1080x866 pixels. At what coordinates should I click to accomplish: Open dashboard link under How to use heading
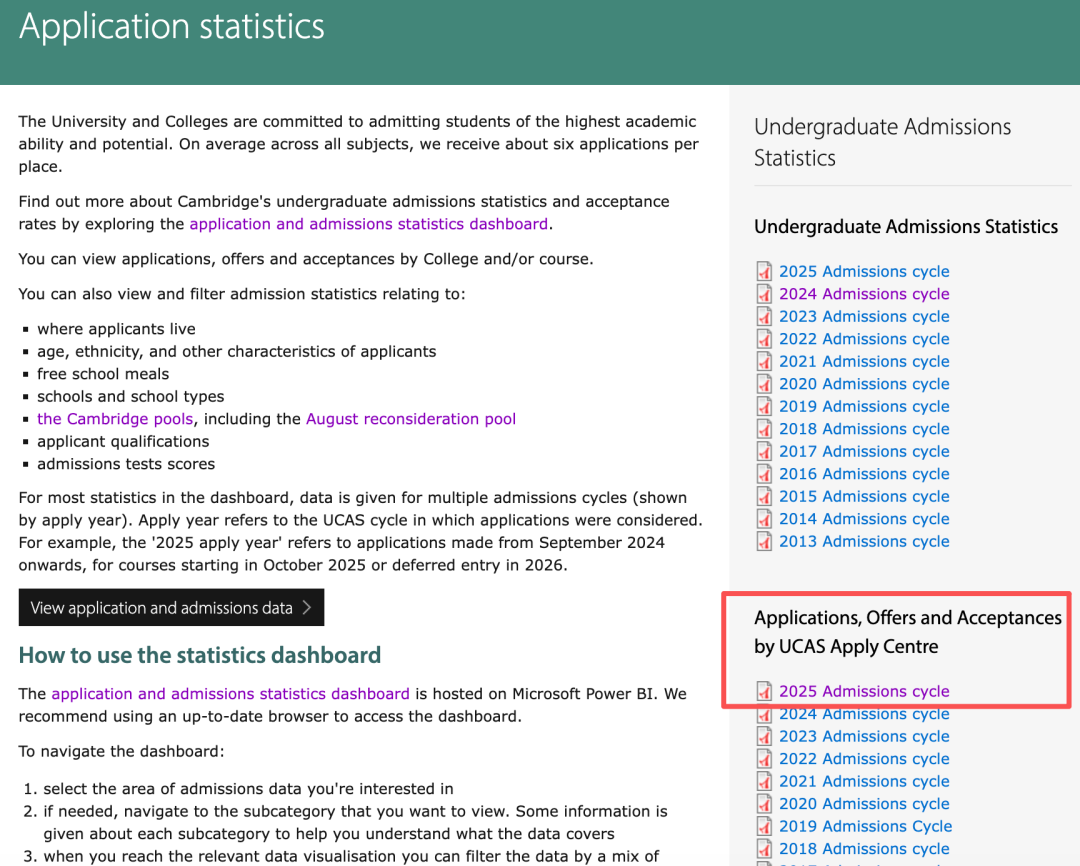point(230,694)
